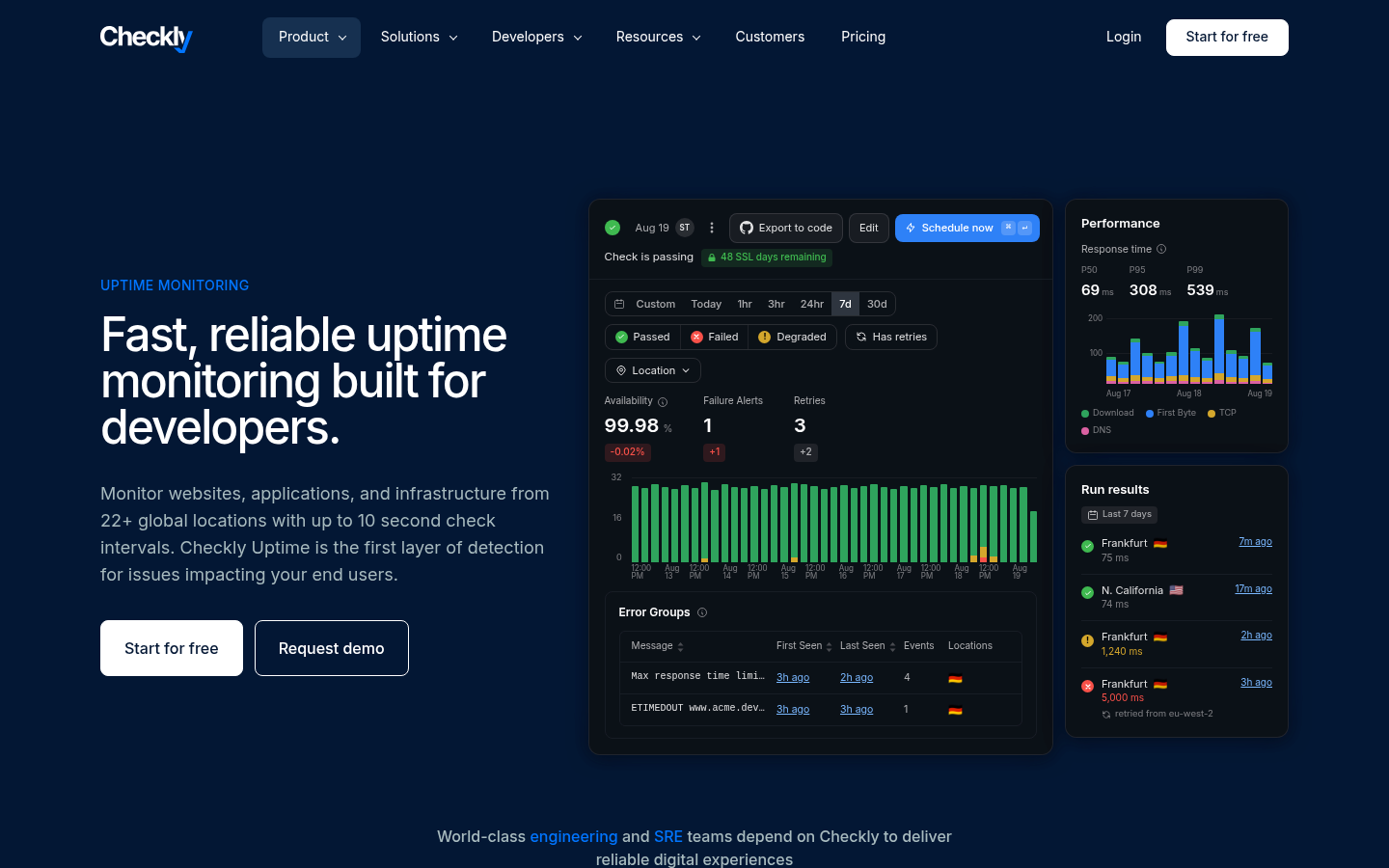
Task: Click 3h ago first seen for Max response row
Action: click(793, 677)
